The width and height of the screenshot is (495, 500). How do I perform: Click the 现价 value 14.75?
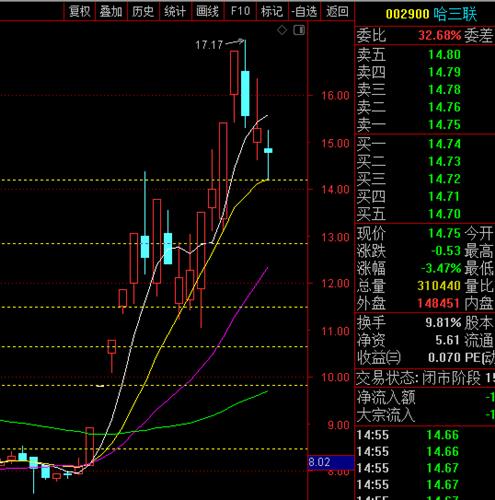click(x=444, y=233)
